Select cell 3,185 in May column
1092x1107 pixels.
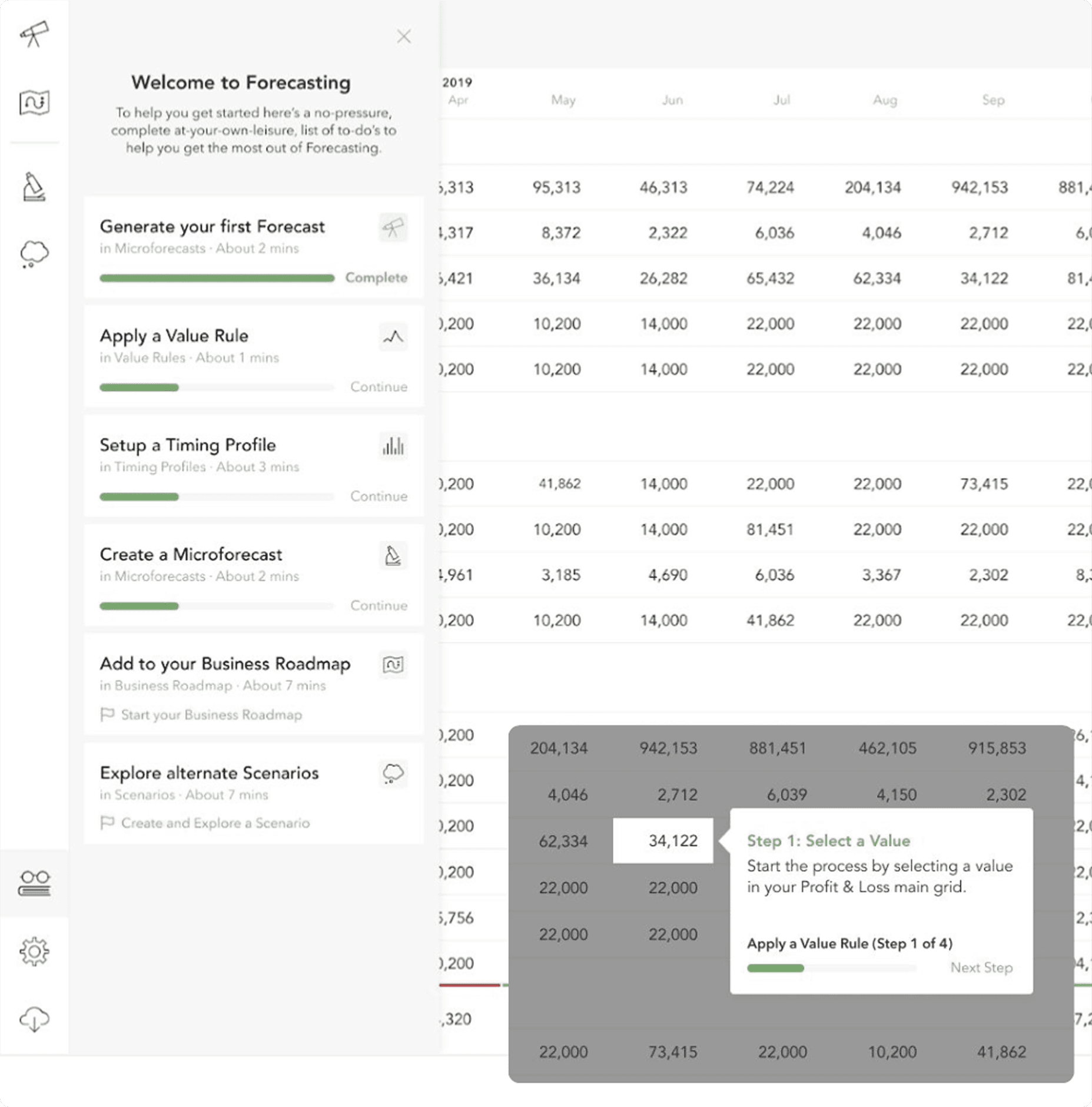point(561,575)
